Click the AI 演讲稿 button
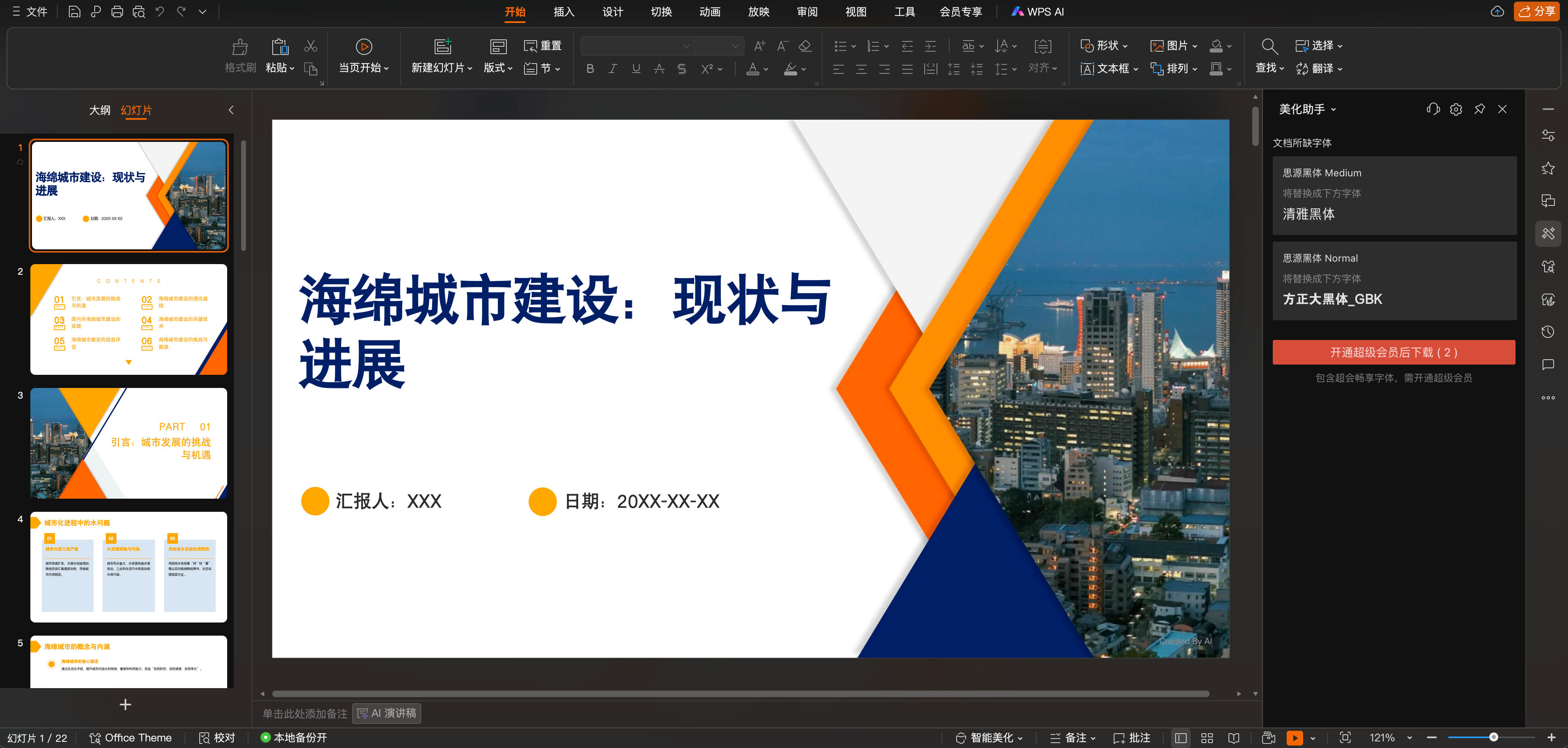This screenshot has height=748, width=1568. [387, 713]
